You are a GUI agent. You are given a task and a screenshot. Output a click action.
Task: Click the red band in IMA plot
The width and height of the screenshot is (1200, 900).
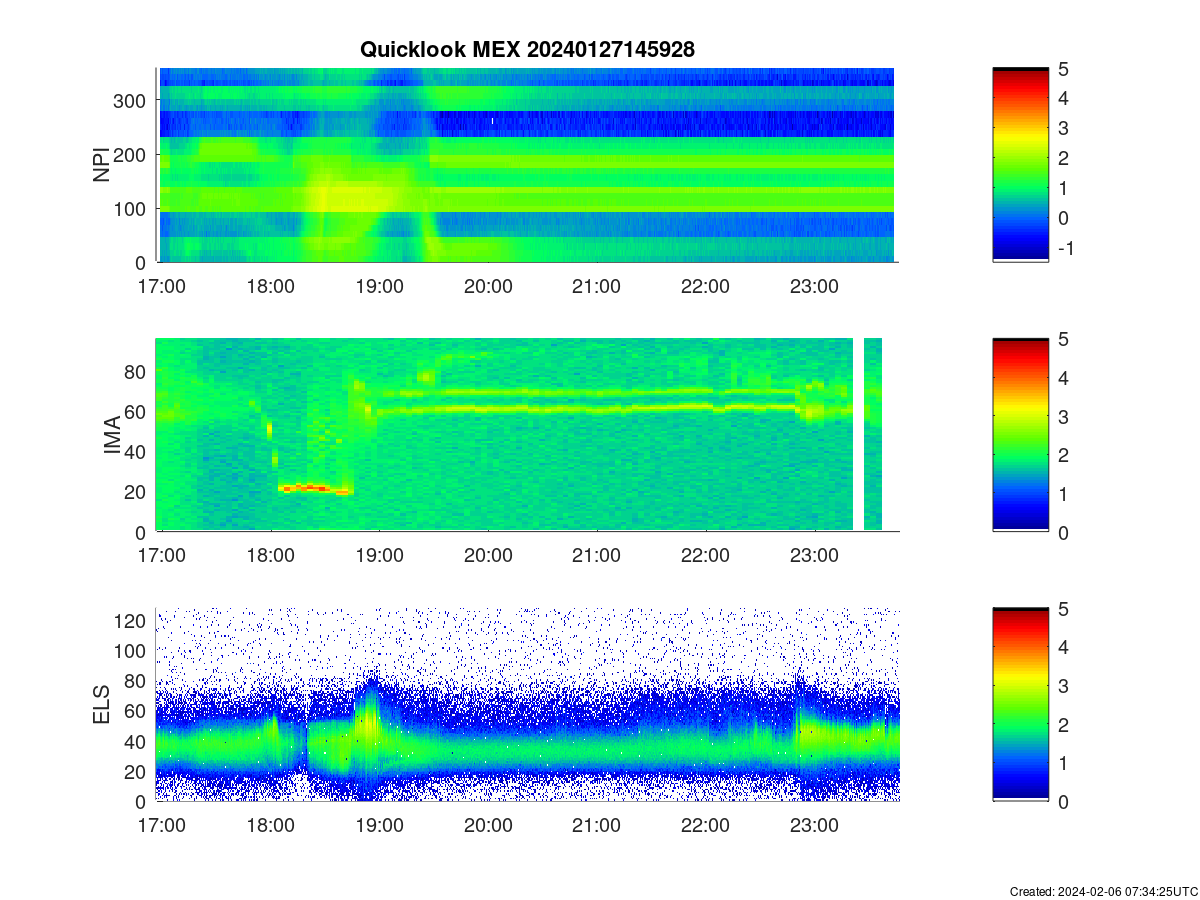coord(315,489)
